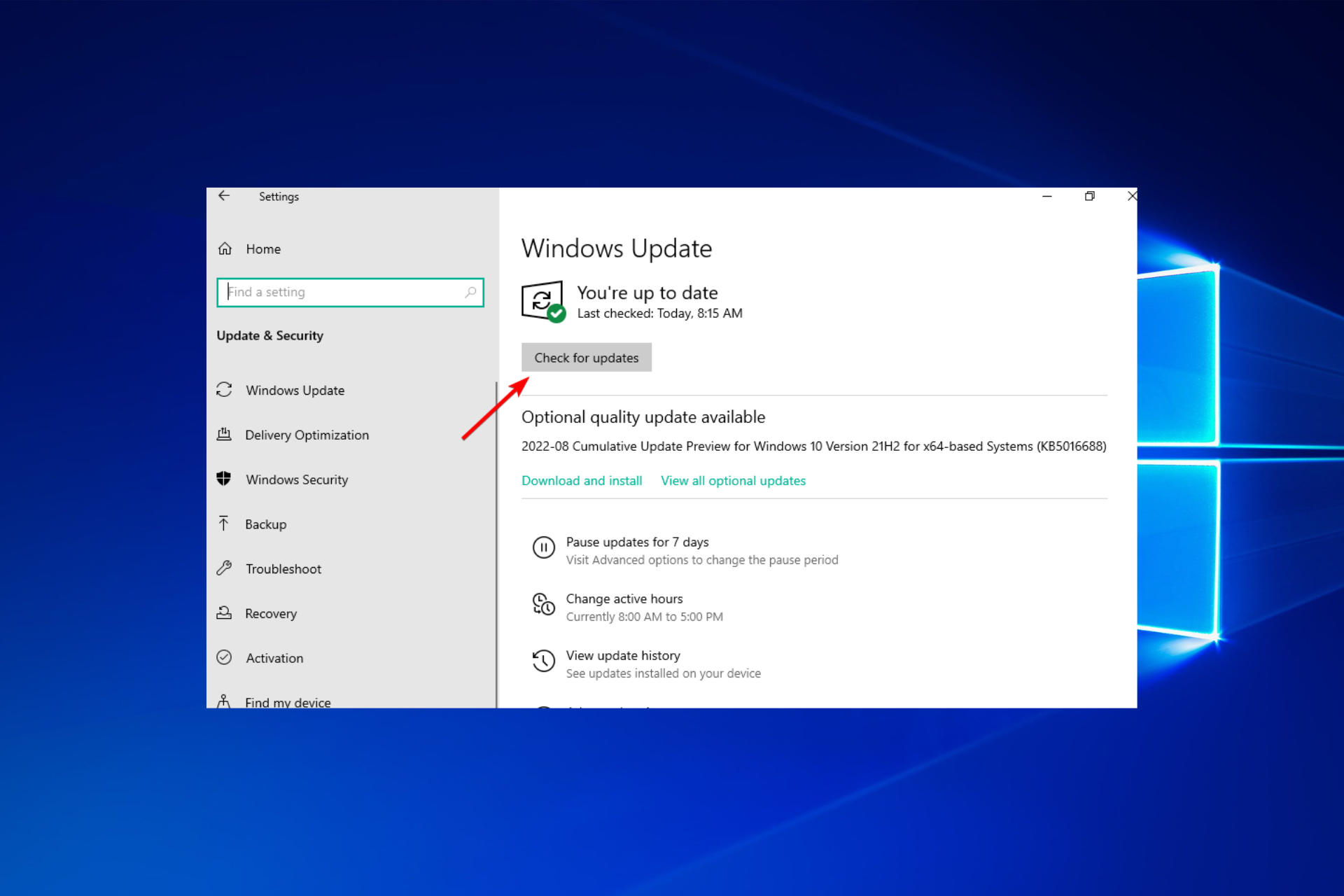Select Windows Update menu item
Screen dimensions: 1344x896
pyautogui.click(x=293, y=390)
